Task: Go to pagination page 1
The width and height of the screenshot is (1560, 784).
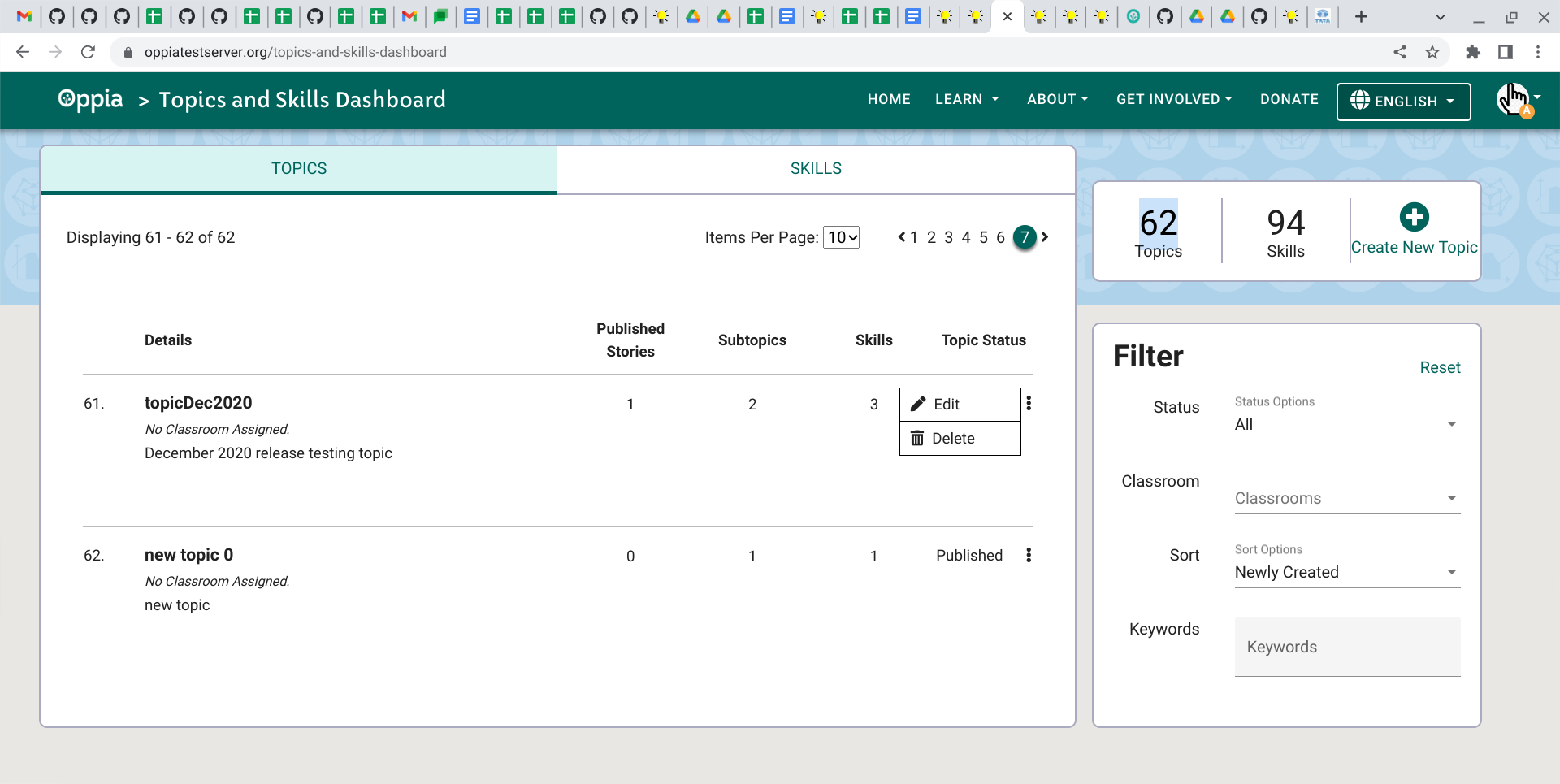Action: [913, 237]
